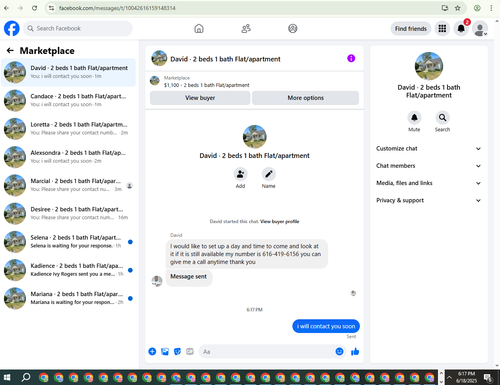This screenshot has width=500, height=385.
Task: Open the Marcial conversation
Action: [x=68, y=185]
